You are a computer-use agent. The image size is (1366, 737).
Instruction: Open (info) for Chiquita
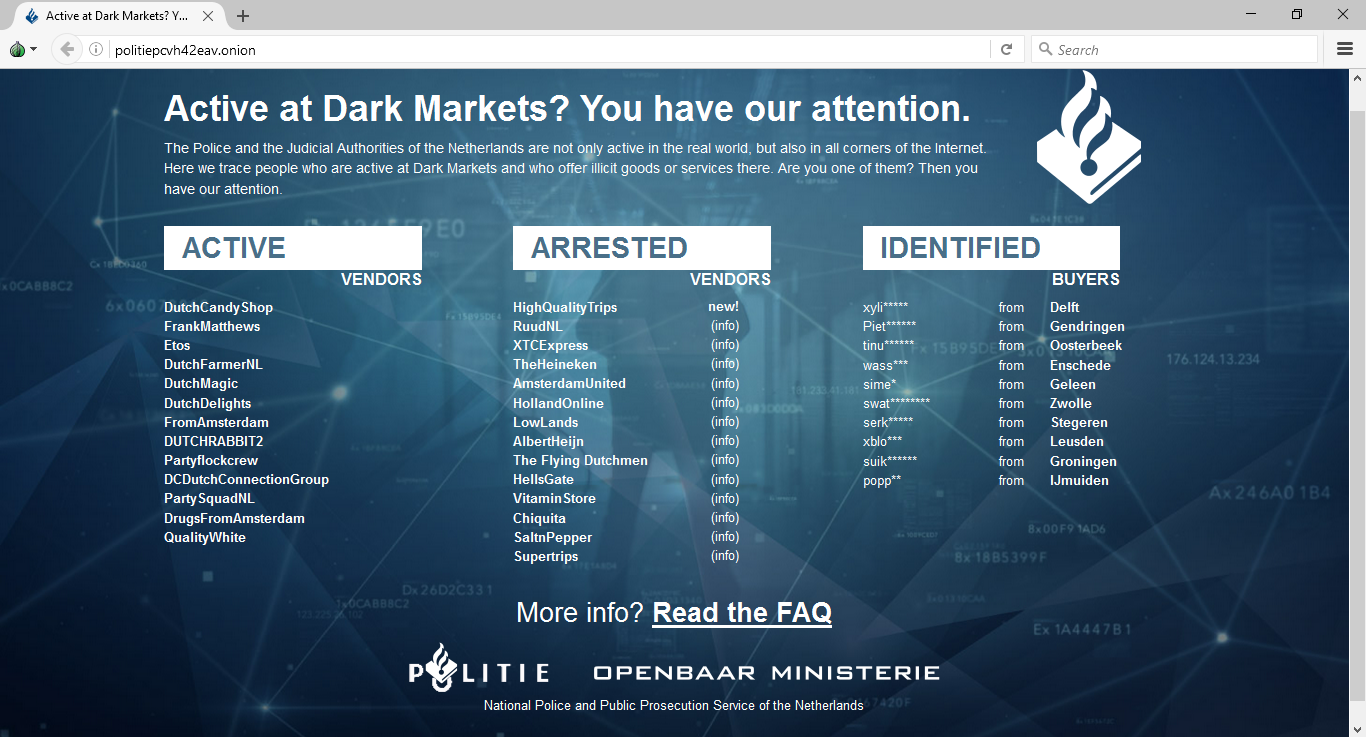pyautogui.click(x=725, y=518)
